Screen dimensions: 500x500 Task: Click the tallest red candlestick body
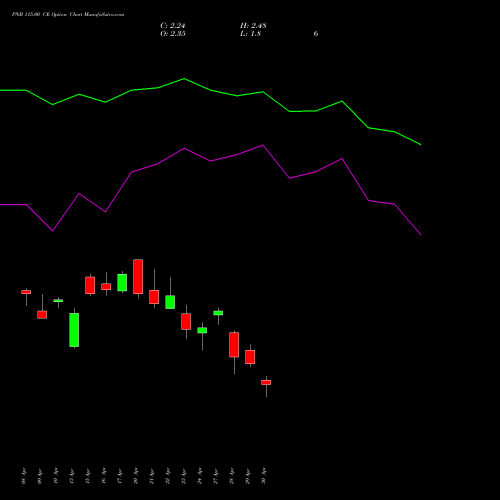[x=138, y=276]
